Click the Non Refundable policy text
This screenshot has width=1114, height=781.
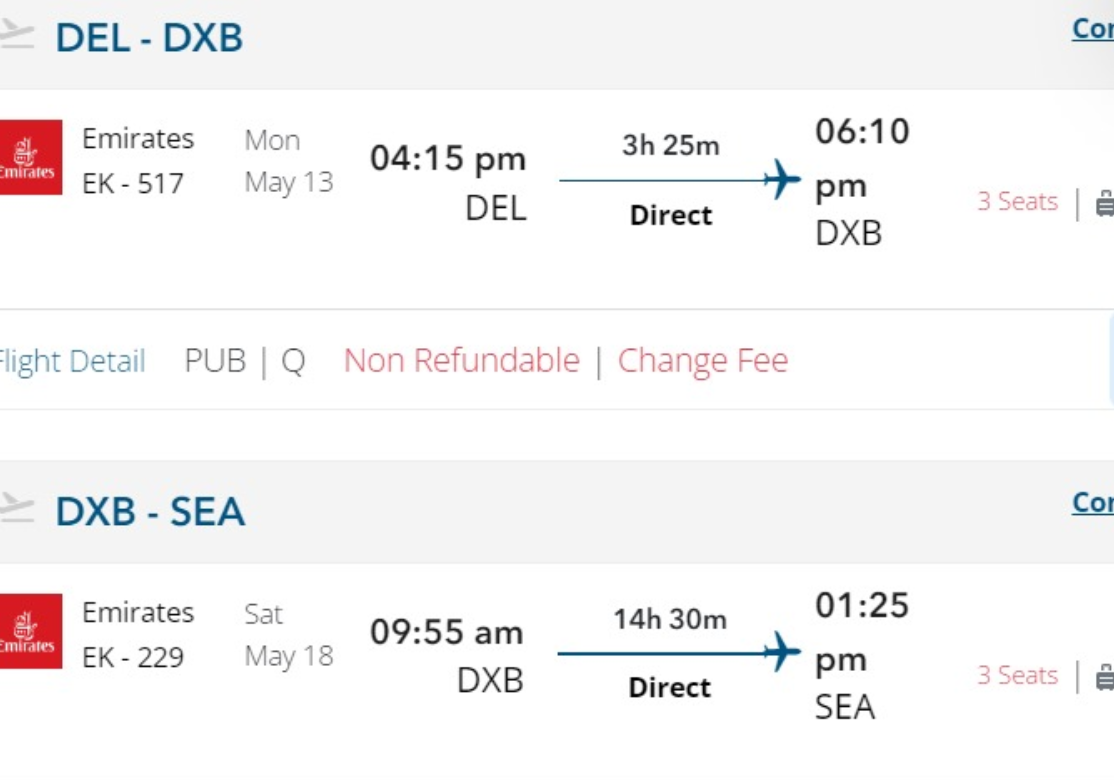click(x=461, y=361)
